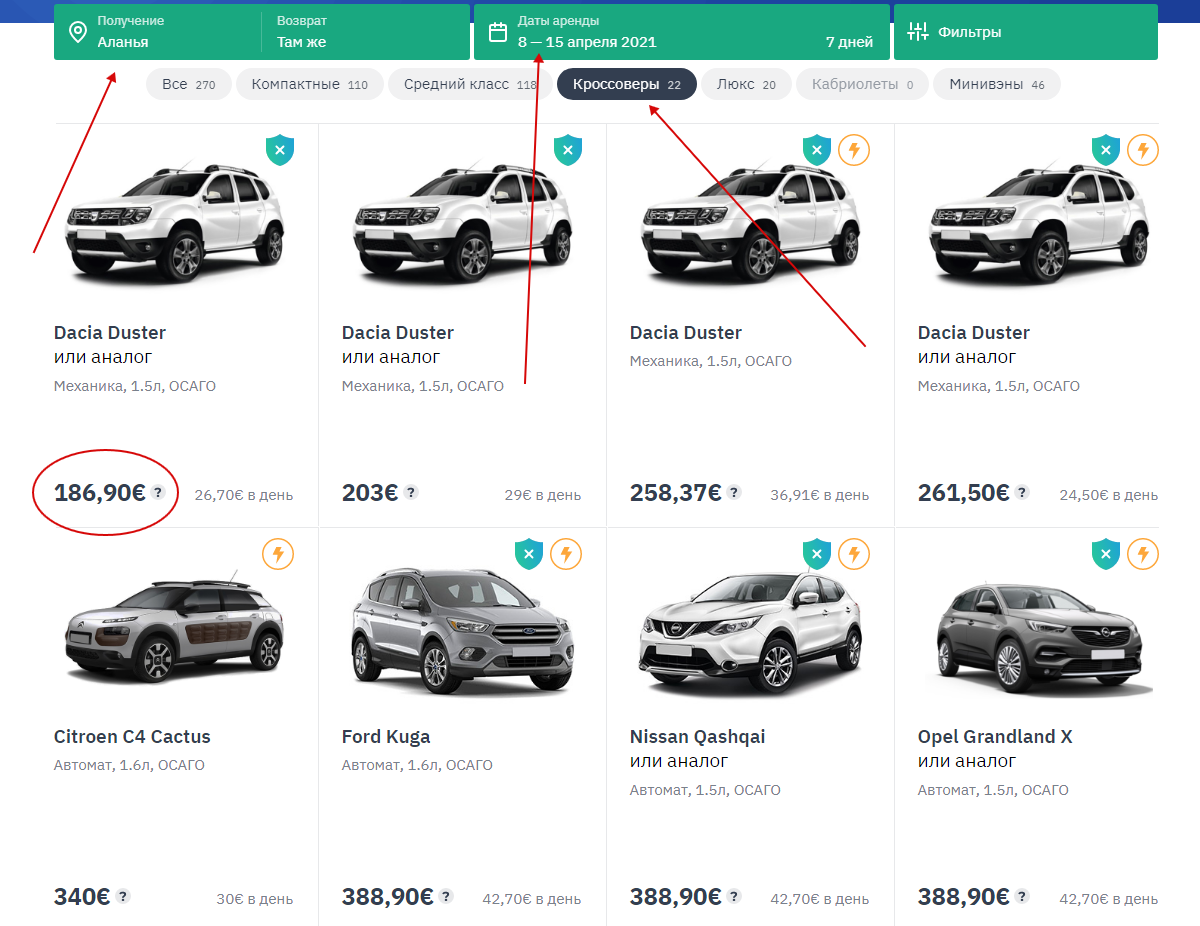Switch to the Минивэны category tab
This screenshot has width=1200, height=926.
[997, 85]
